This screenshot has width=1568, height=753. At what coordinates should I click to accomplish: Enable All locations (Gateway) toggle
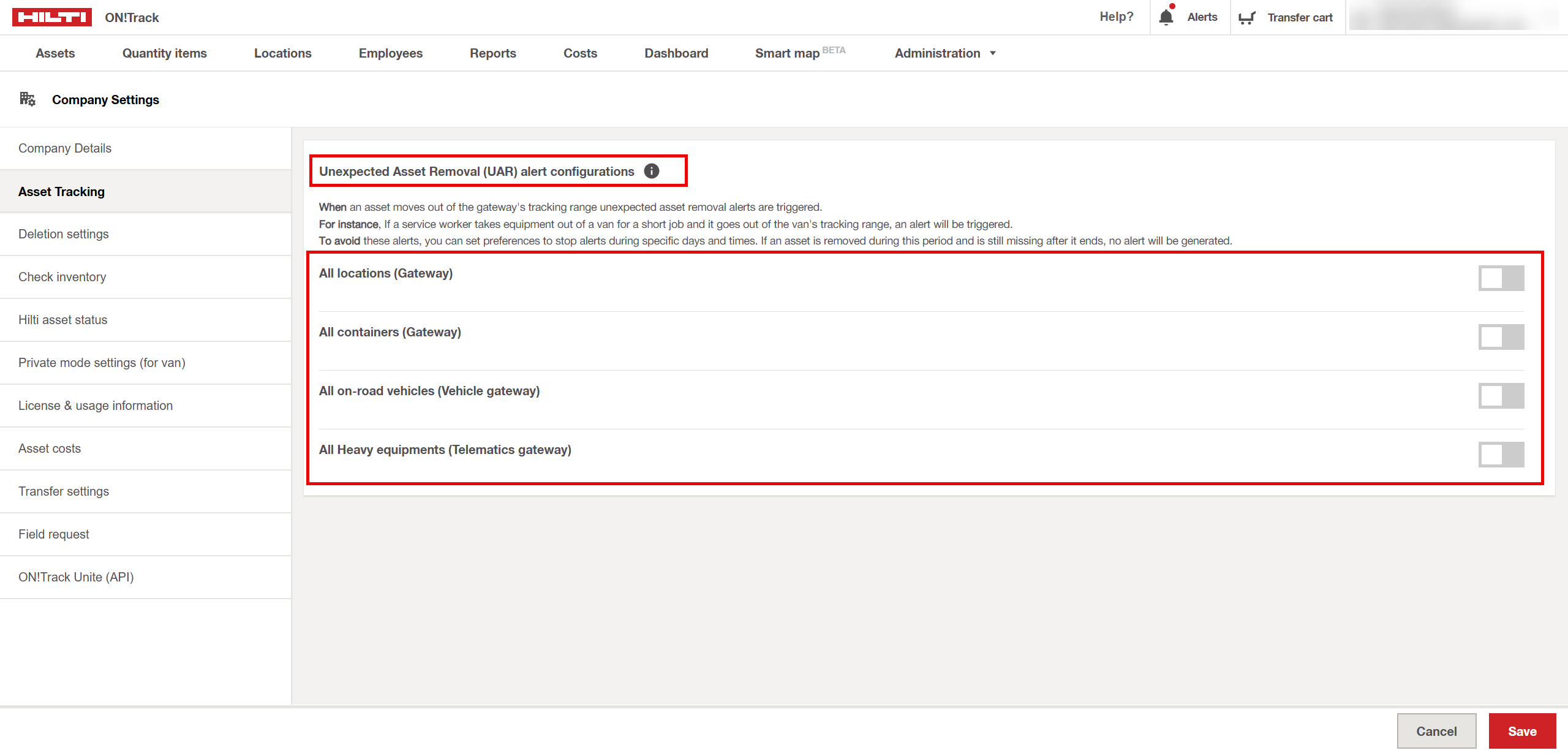pyautogui.click(x=1501, y=278)
